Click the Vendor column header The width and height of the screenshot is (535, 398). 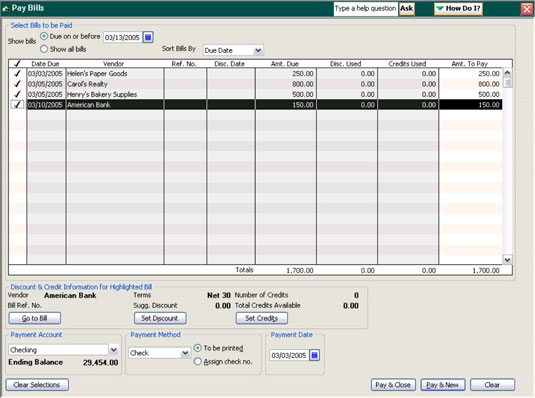click(114, 63)
